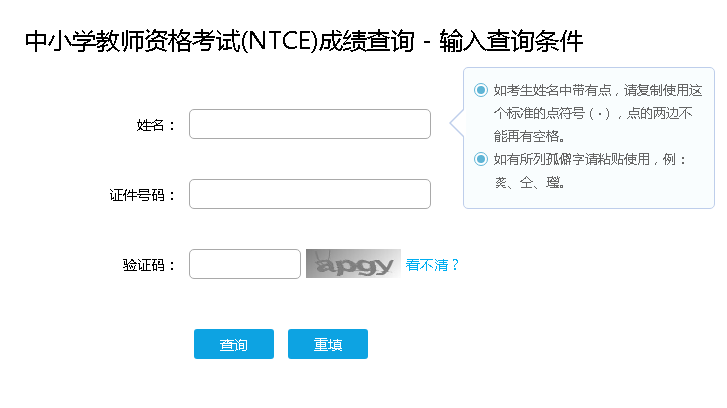This screenshot has height=408, width=727.
Task: Focus the 证件号码 ID number field
Action: coord(310,194)
